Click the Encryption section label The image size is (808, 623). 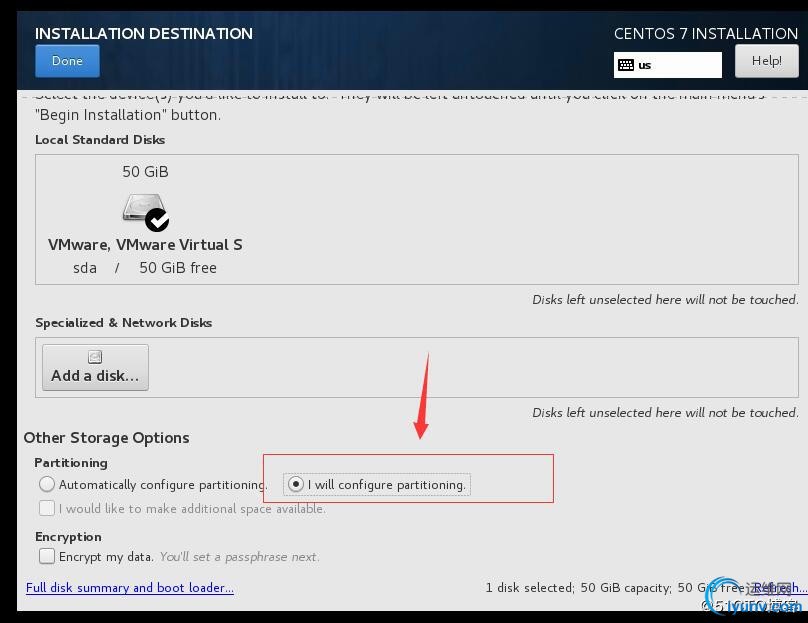[x=68, y=536]
